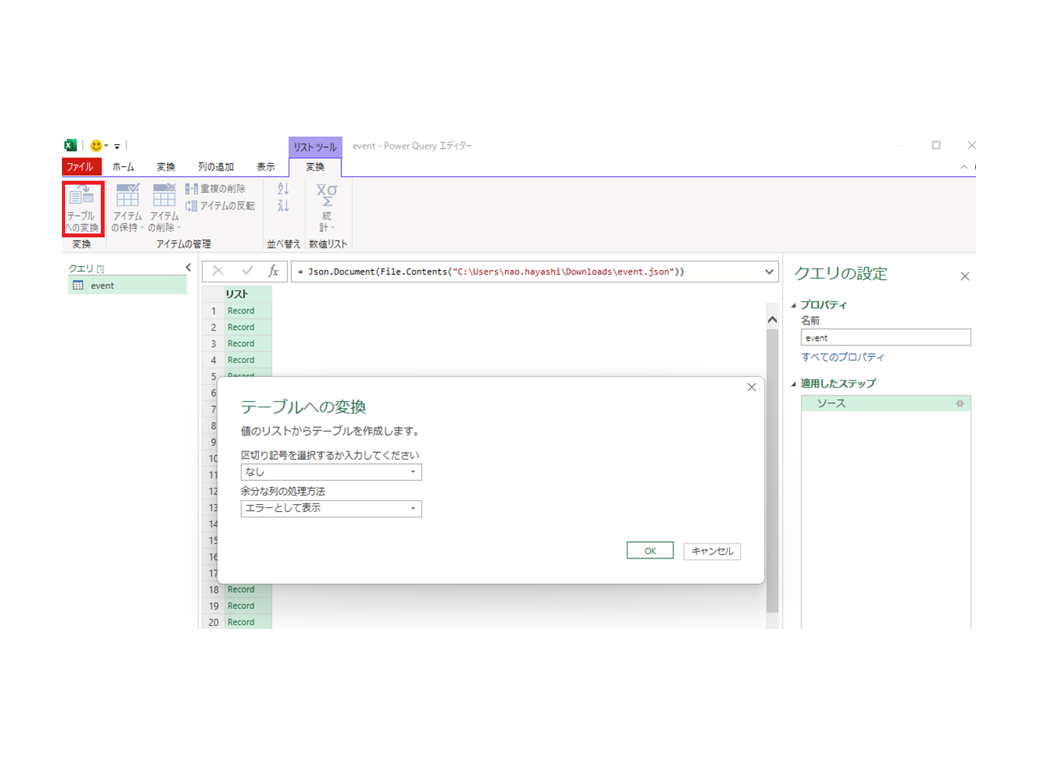Collapse the ribbon with the chevron
1039x761 pixels.
pyautogui.click(x=964, y=167)
